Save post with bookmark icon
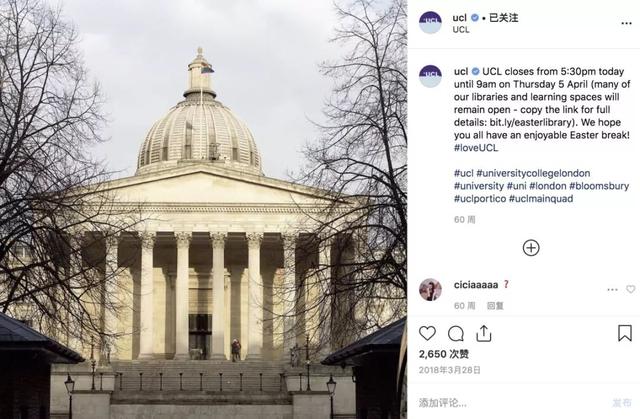 tap(624, 333)
